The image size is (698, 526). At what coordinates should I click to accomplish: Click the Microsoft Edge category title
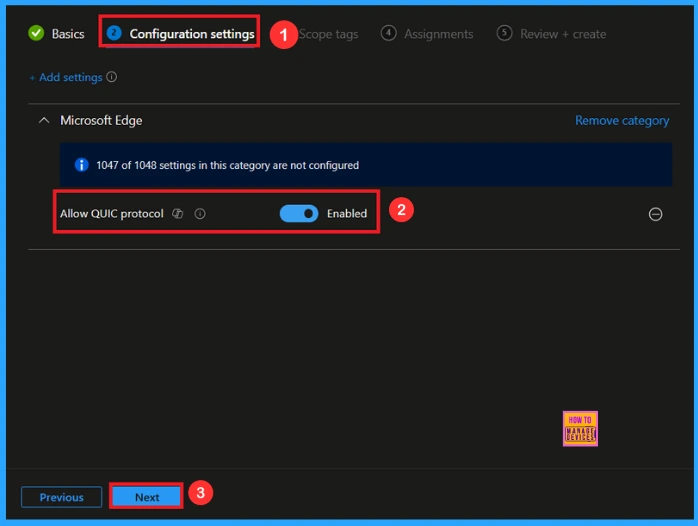[x=101, y=121]
